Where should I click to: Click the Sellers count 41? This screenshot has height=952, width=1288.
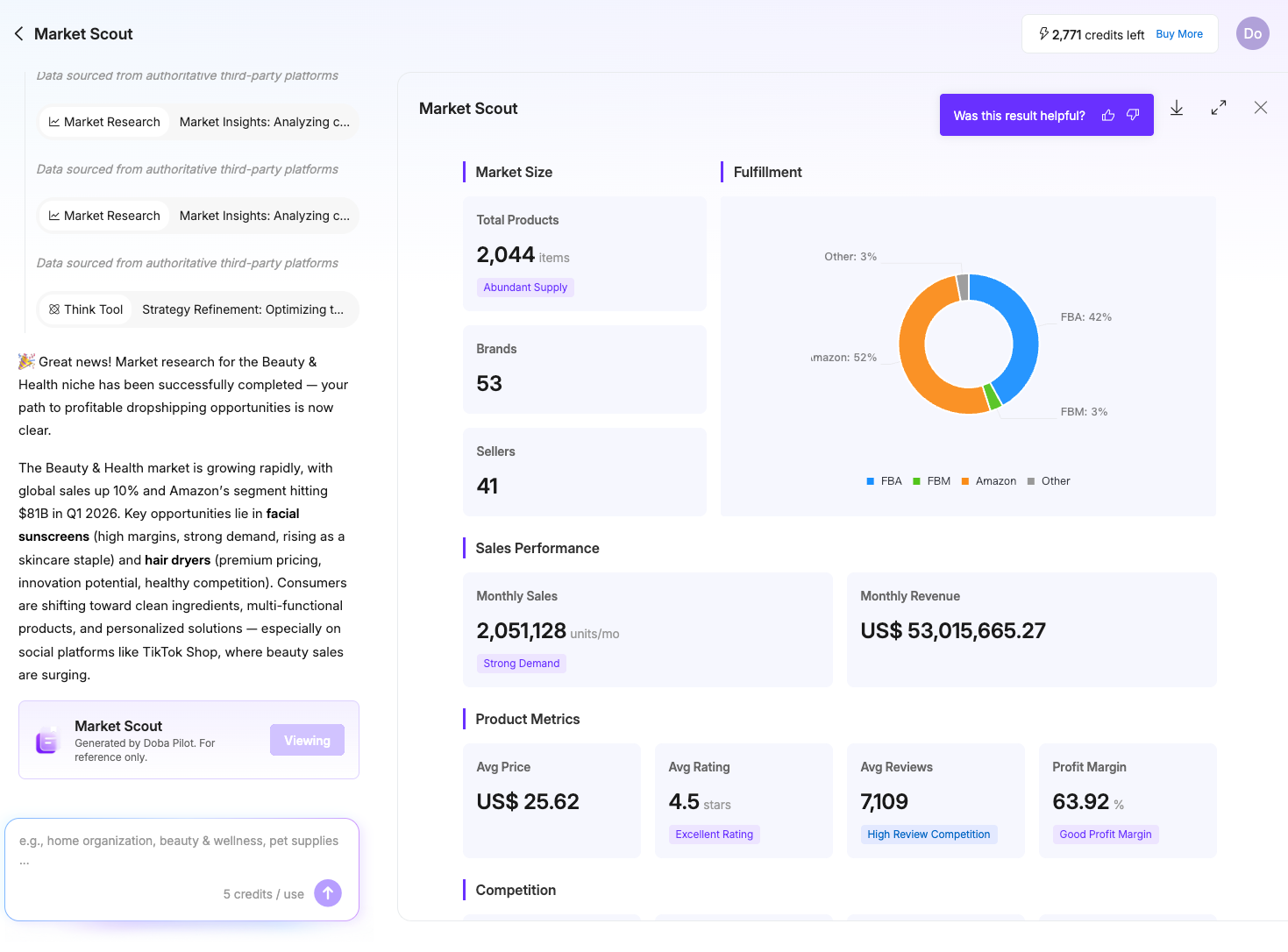[487, 486]
